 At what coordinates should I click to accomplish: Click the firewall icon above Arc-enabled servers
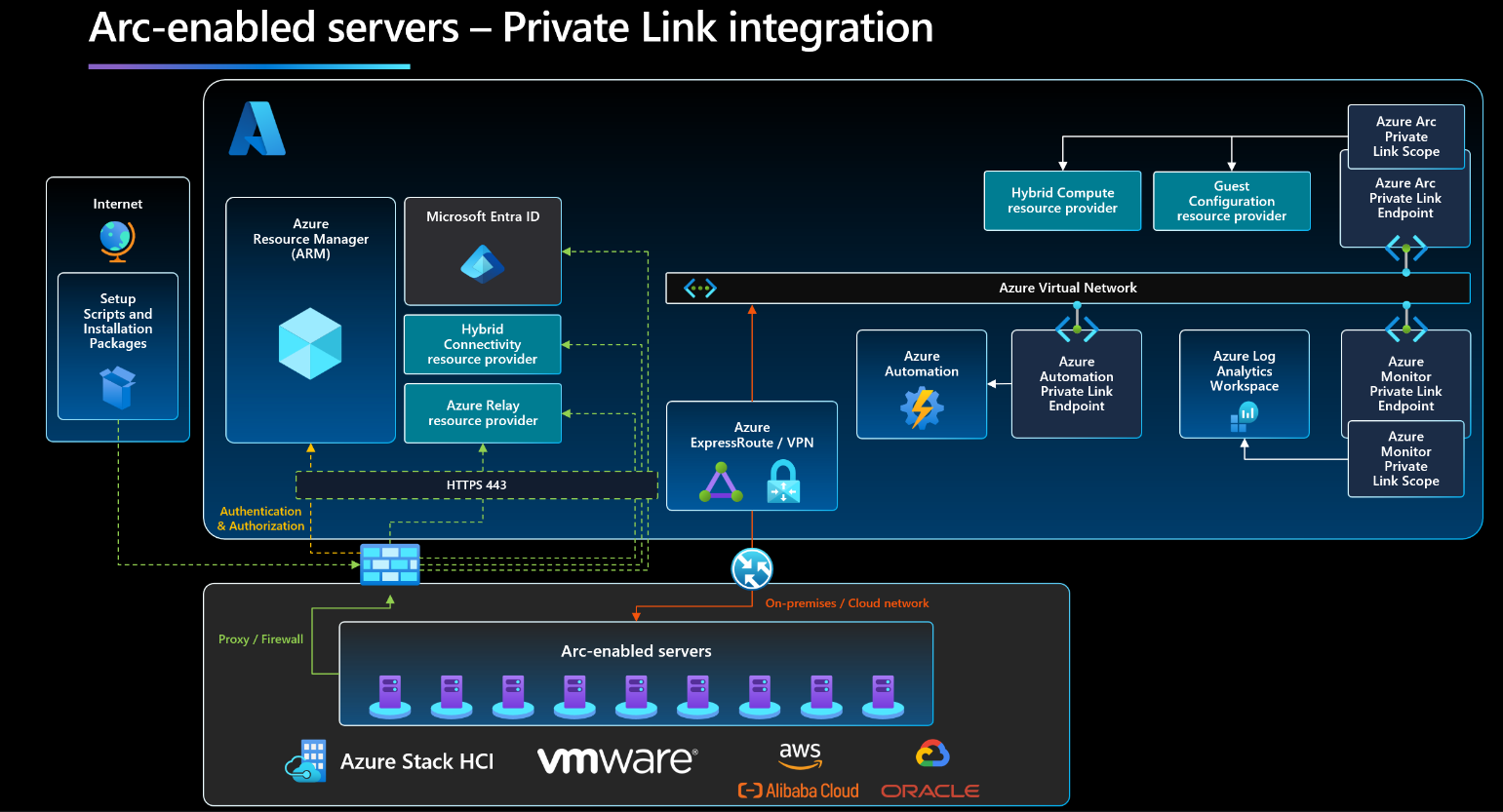[389, 564]
